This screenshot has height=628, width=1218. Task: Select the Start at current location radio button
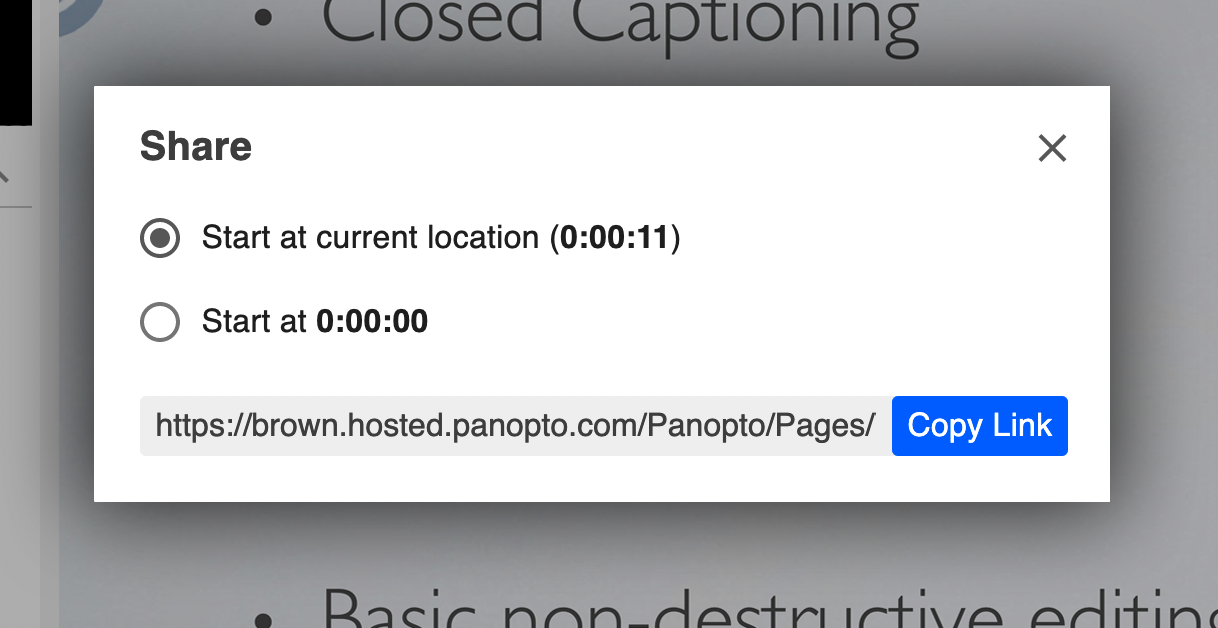(160, 238)
